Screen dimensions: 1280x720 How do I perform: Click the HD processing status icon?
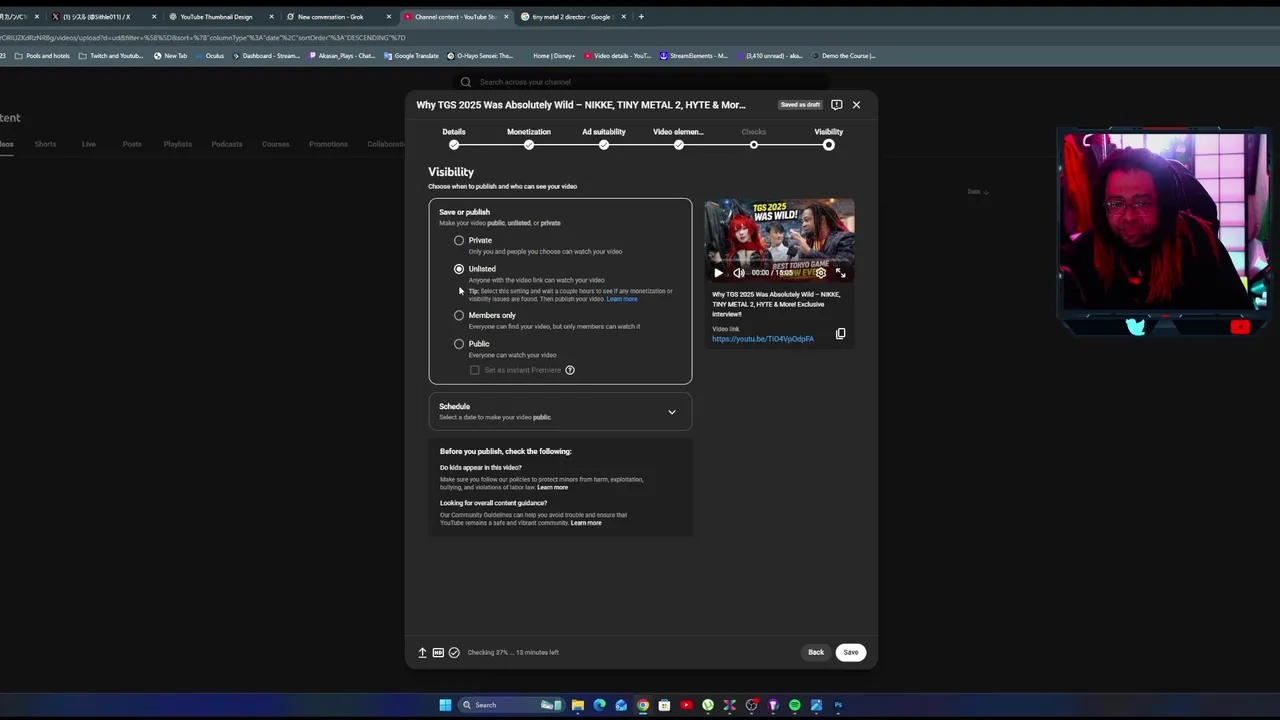tap(438, 652)
